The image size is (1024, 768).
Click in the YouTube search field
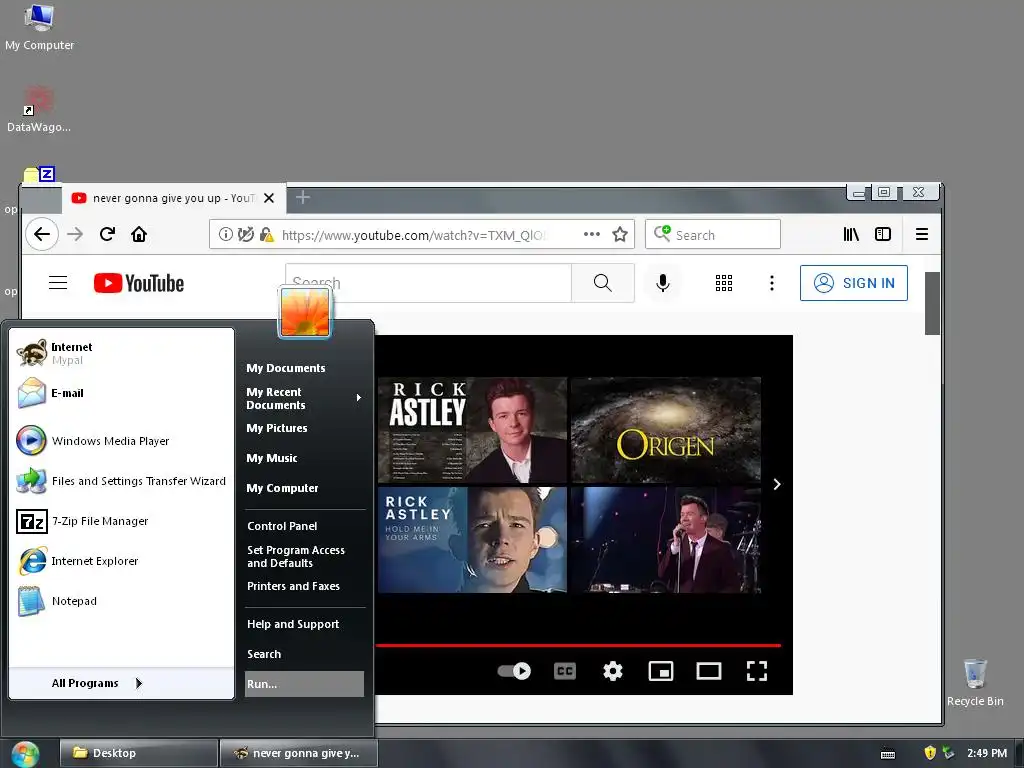point(428,283)
